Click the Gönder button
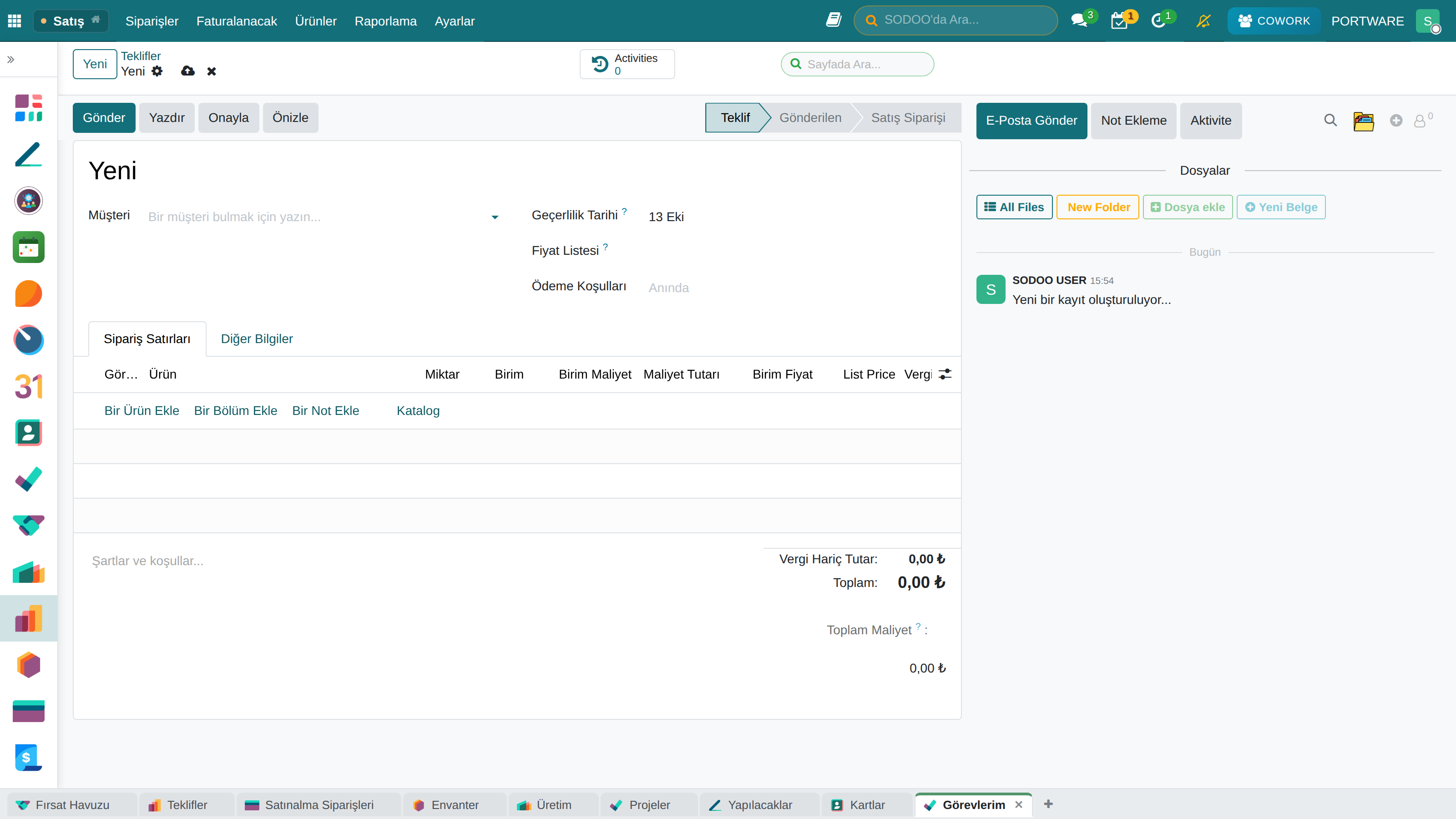This screenshot has height=819, width=1456. [x=104, y=117]
